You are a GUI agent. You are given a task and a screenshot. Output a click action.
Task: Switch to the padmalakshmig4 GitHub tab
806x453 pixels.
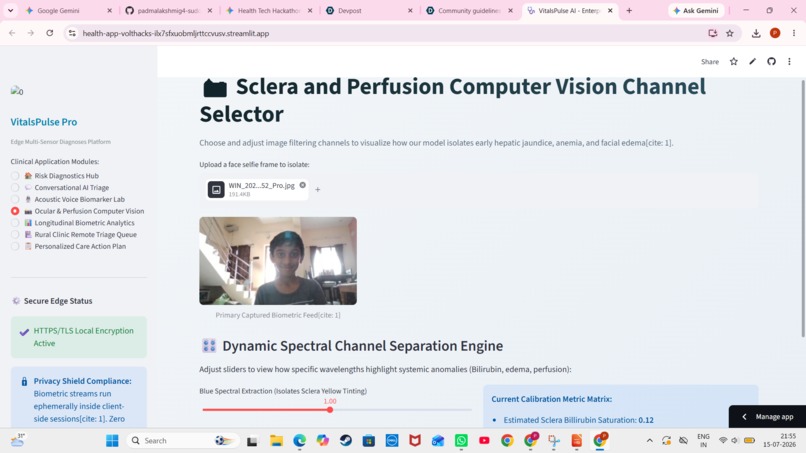tap(168, 10)
